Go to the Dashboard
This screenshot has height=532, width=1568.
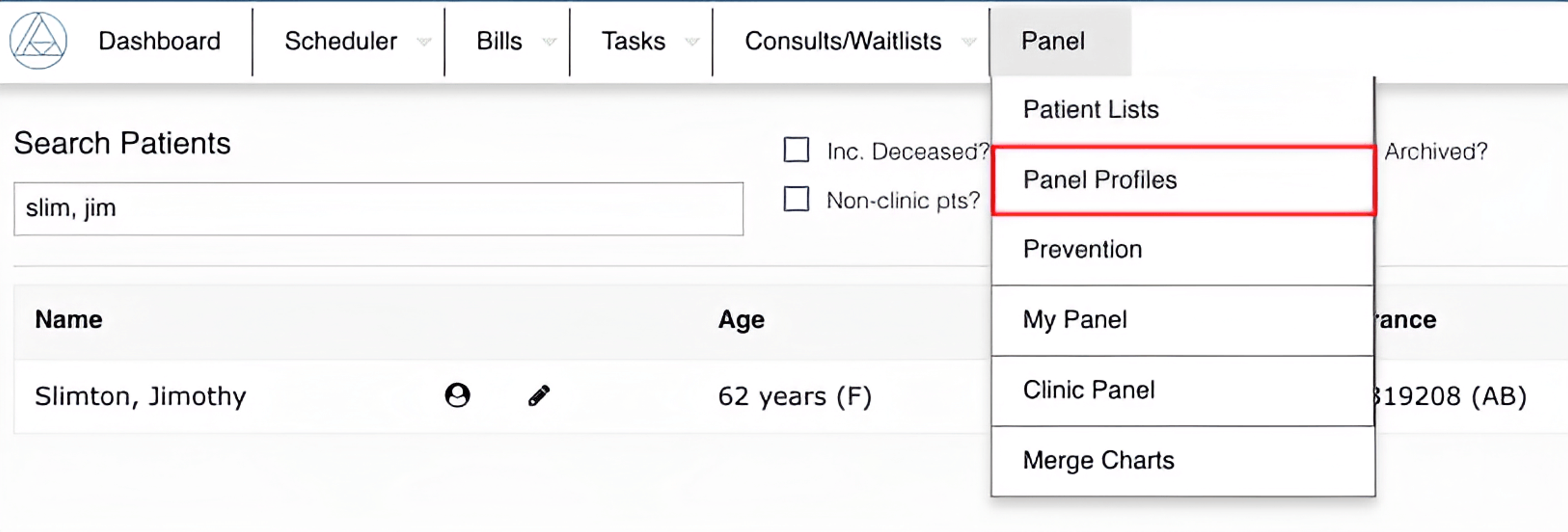[160, 40]
